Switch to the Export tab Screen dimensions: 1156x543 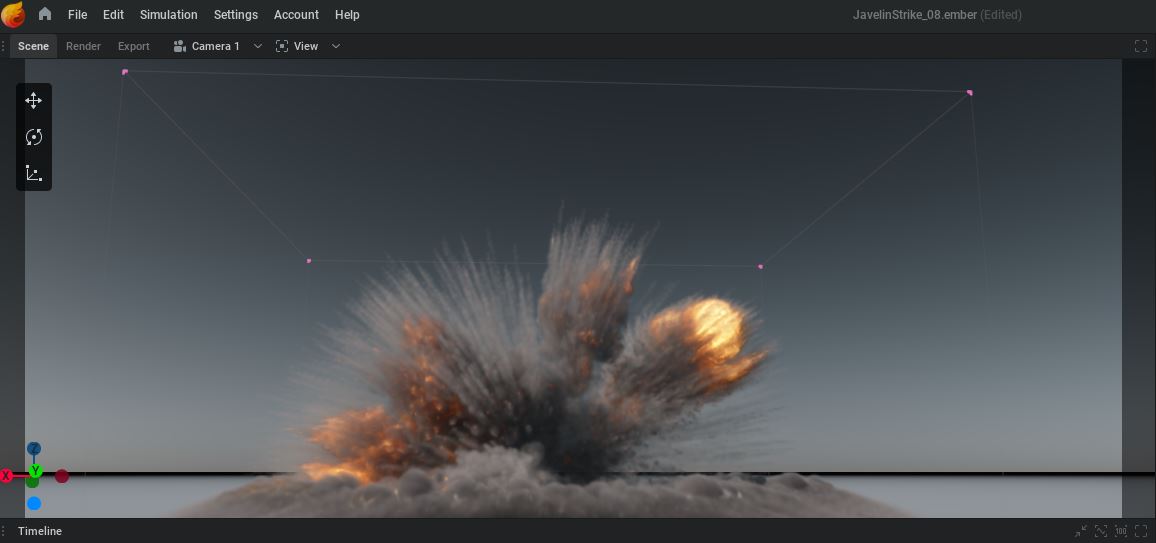tap(133, 46)
